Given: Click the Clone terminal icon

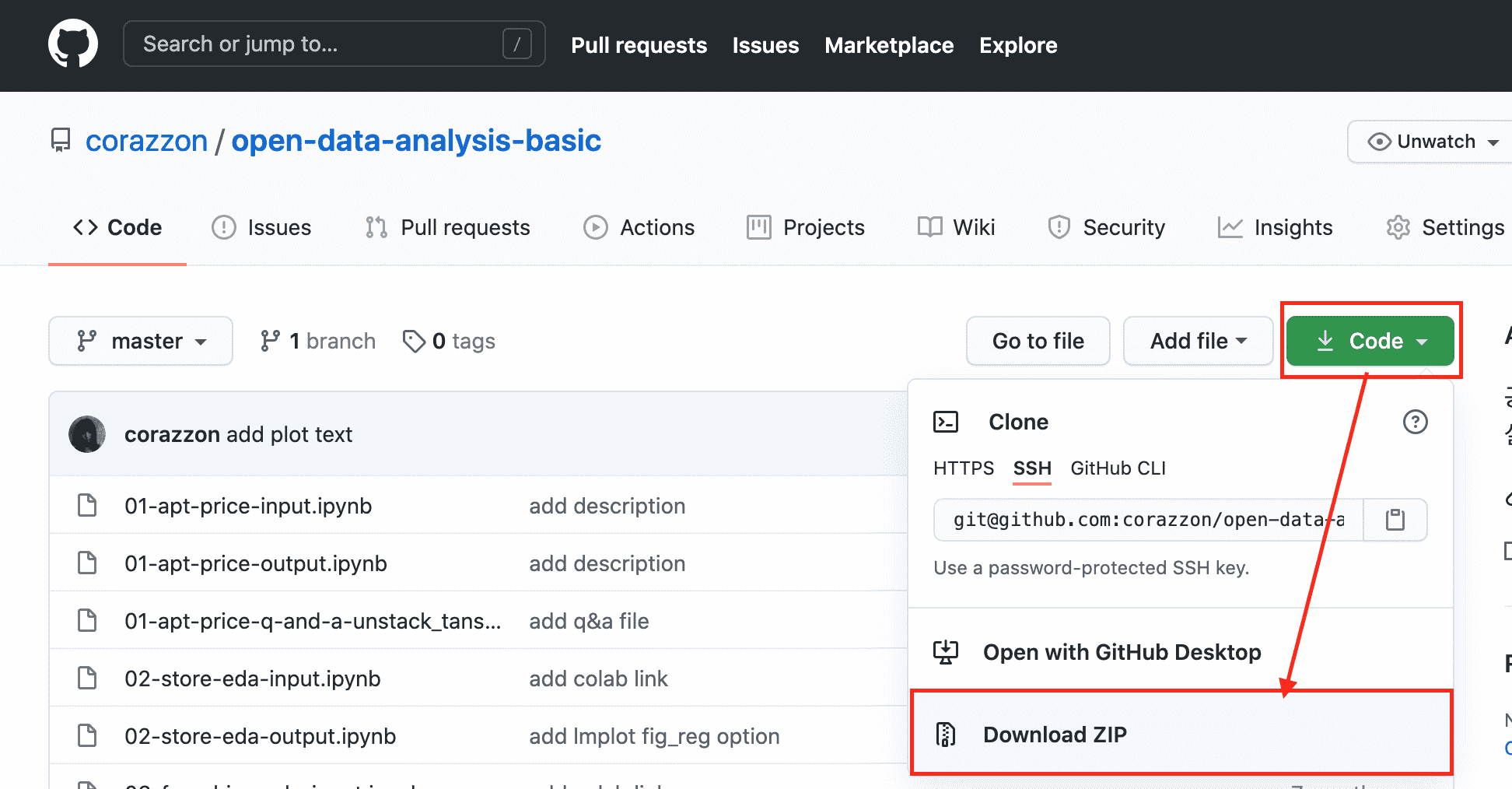Looking at the screenshot, I should point(946,422).
